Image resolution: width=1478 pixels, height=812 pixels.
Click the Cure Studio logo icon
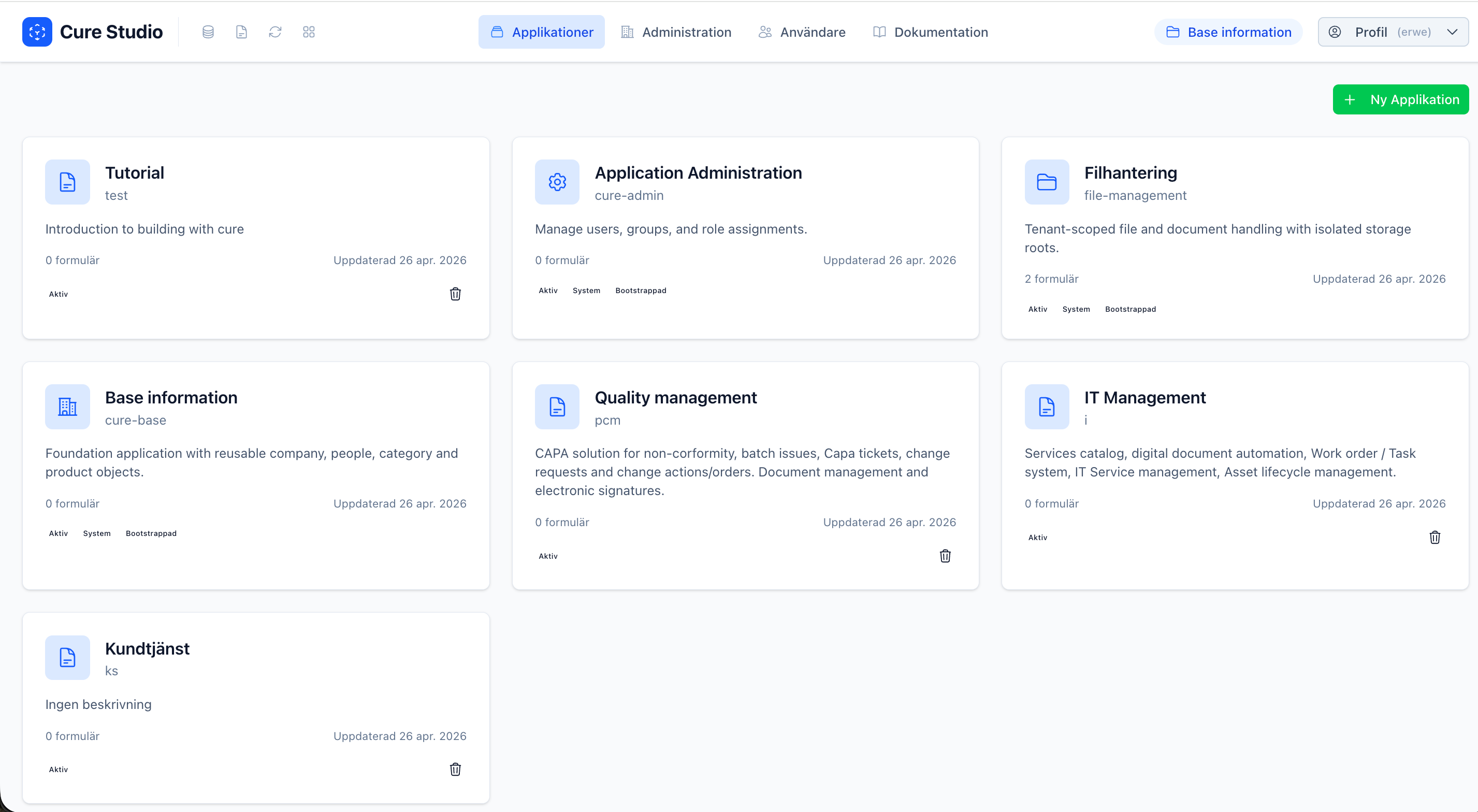(37, 32)
